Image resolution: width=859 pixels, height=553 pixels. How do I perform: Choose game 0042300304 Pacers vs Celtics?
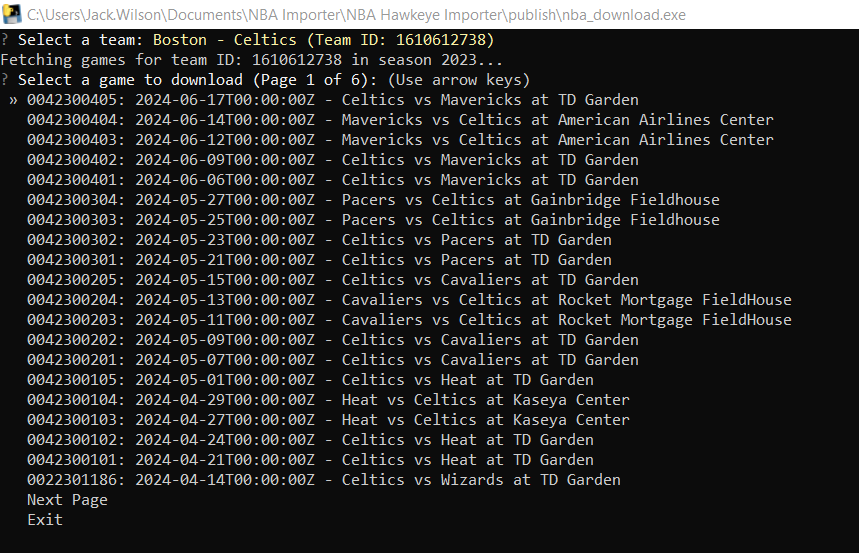tap(373, 199)
